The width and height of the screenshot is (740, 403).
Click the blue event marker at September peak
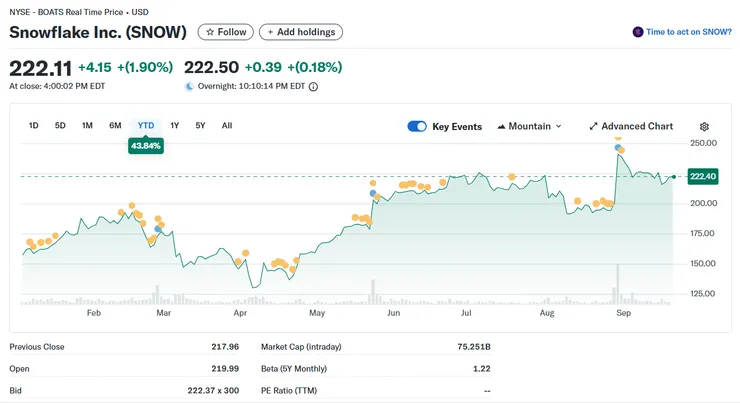click(x=619, y=150)
